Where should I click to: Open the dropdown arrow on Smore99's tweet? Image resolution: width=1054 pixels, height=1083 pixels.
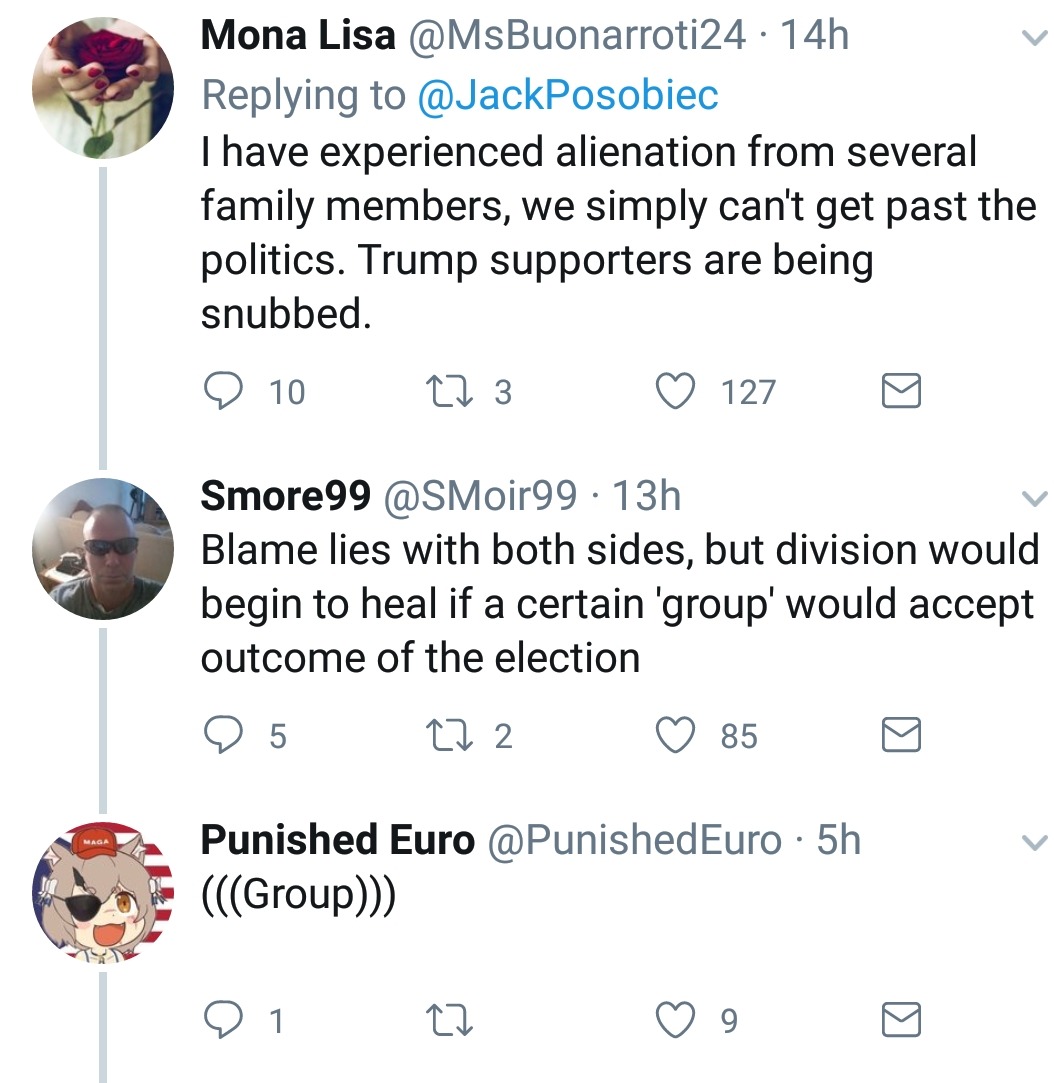pos(1030,497)
